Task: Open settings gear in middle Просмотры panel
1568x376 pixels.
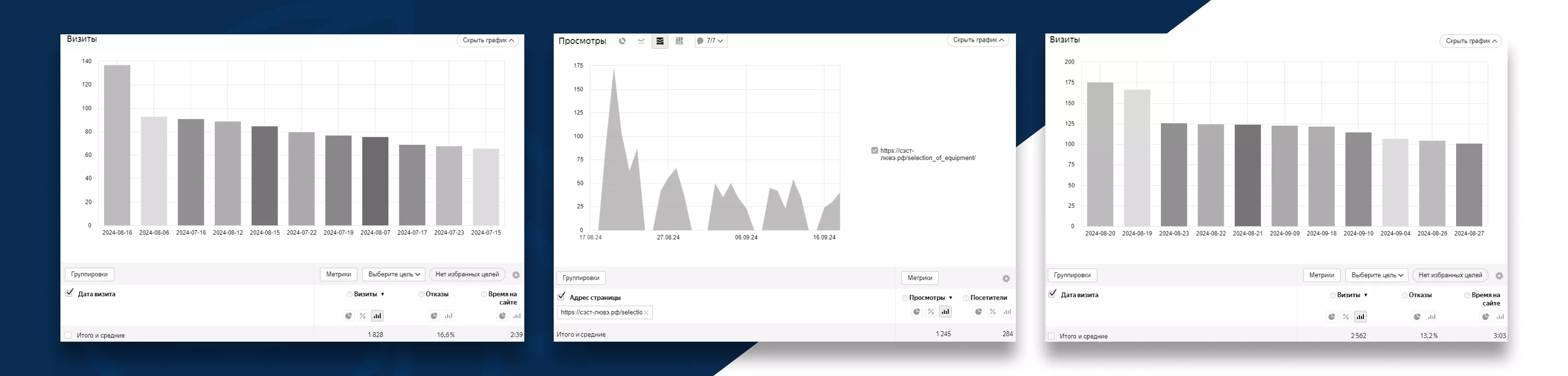Action: click(x=1006, y=278)
